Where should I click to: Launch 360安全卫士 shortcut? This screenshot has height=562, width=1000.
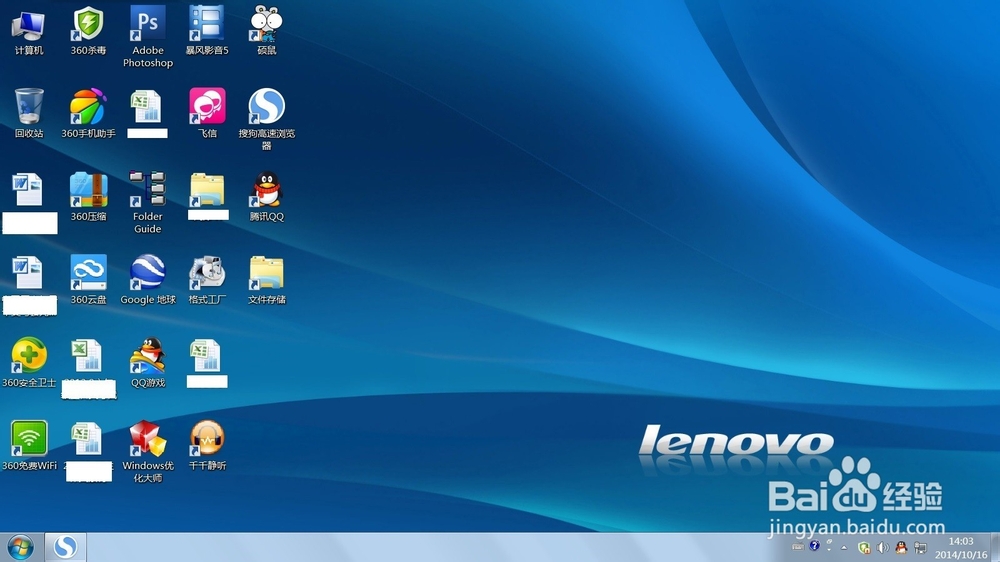[x=29, y=362]
